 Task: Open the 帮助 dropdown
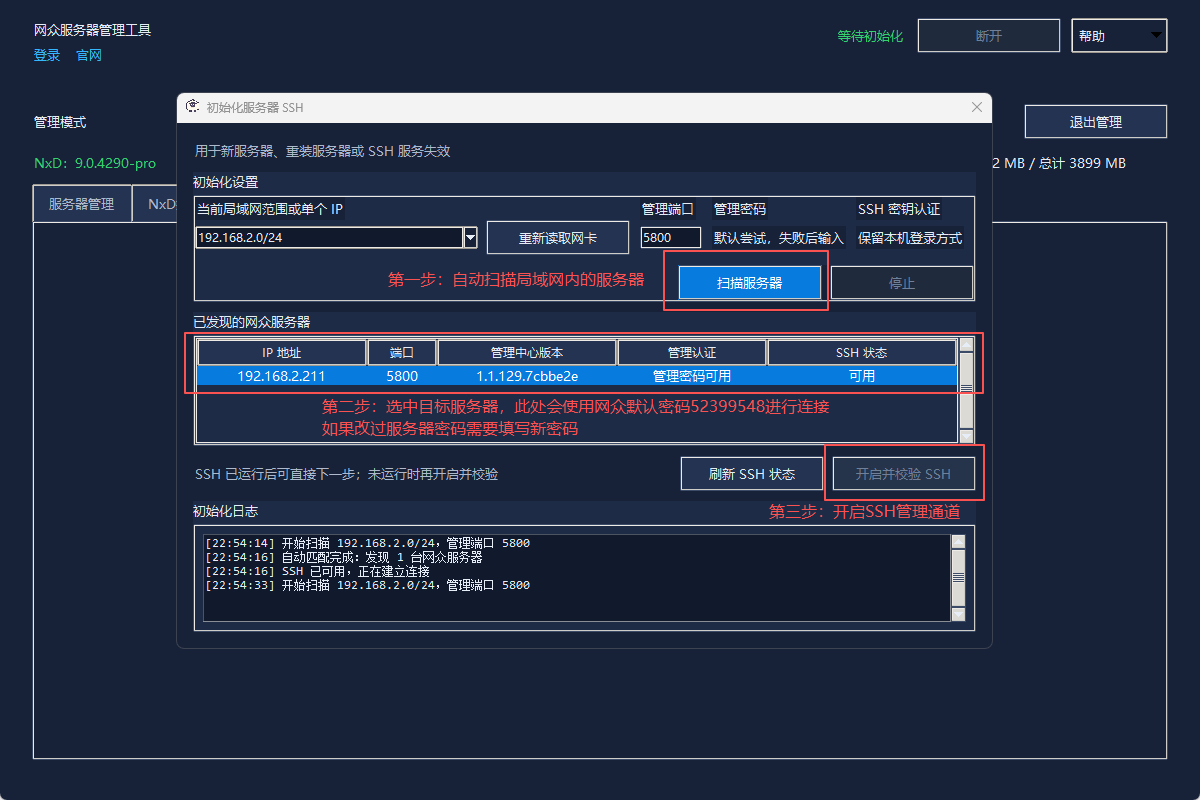[x=1119, y=36]
